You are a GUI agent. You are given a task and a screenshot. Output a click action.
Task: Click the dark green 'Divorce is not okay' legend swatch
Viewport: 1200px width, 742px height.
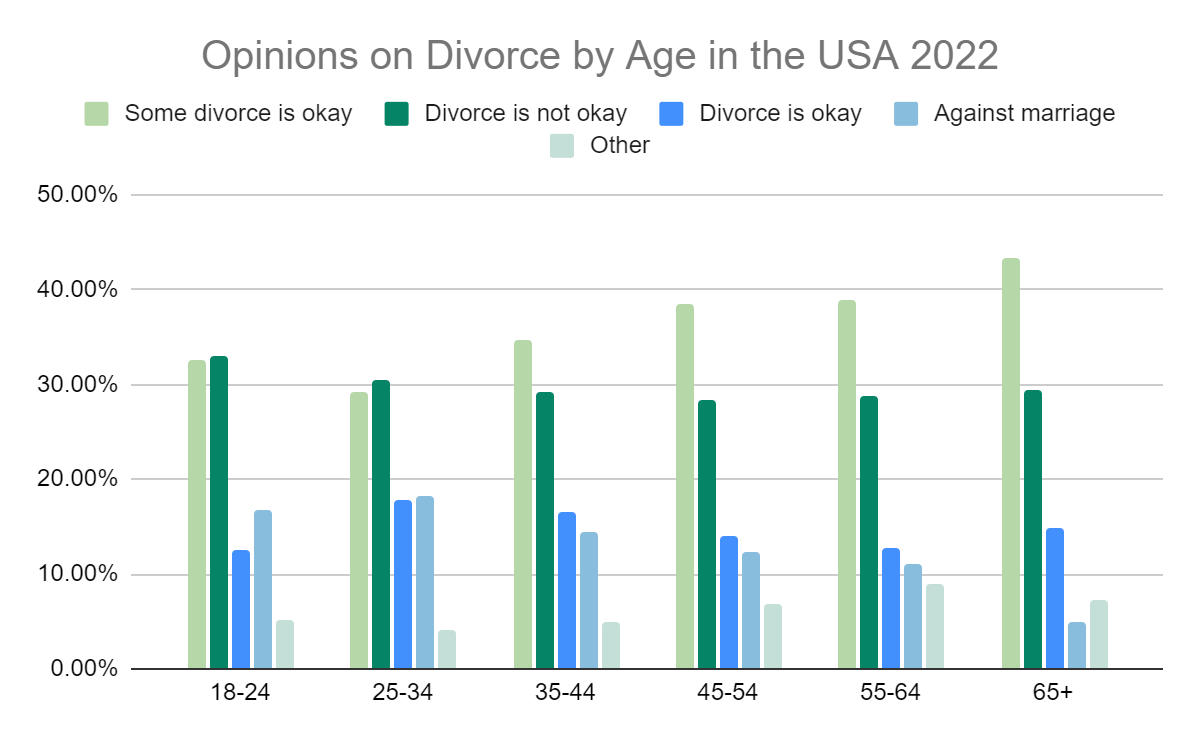398,113
